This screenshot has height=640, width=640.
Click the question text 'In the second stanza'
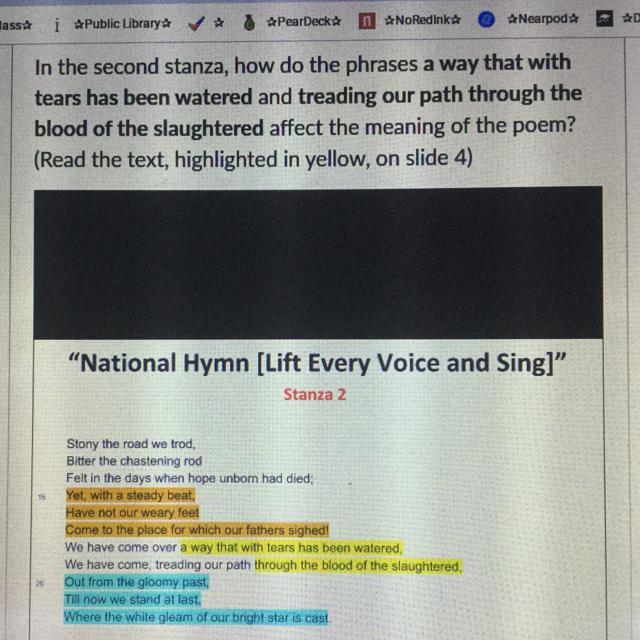click(131, 67)
